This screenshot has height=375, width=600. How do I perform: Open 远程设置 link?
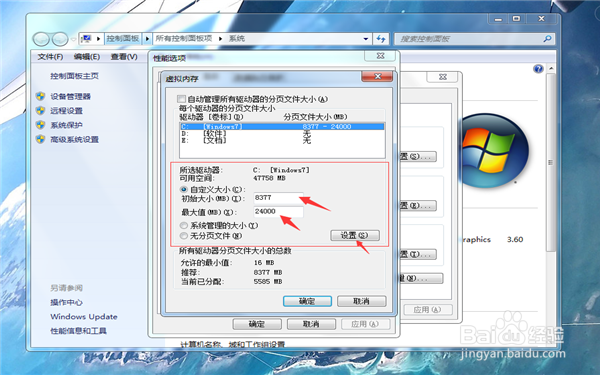coord(66,111)
